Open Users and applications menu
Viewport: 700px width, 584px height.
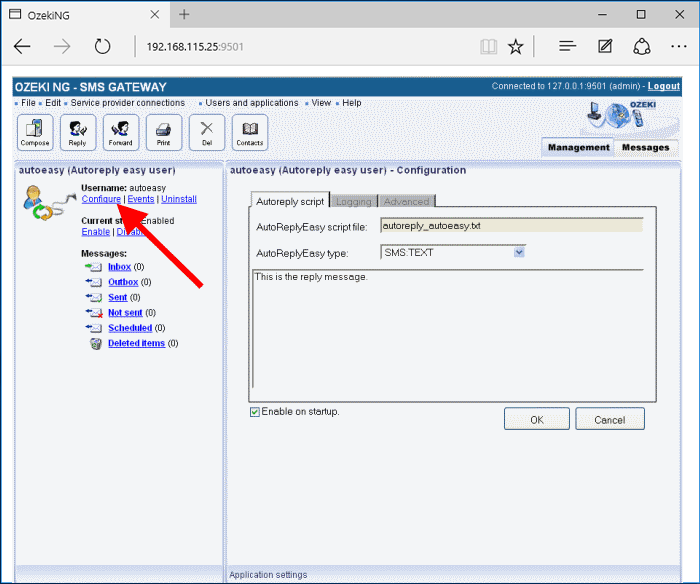[x=252, y=103]
